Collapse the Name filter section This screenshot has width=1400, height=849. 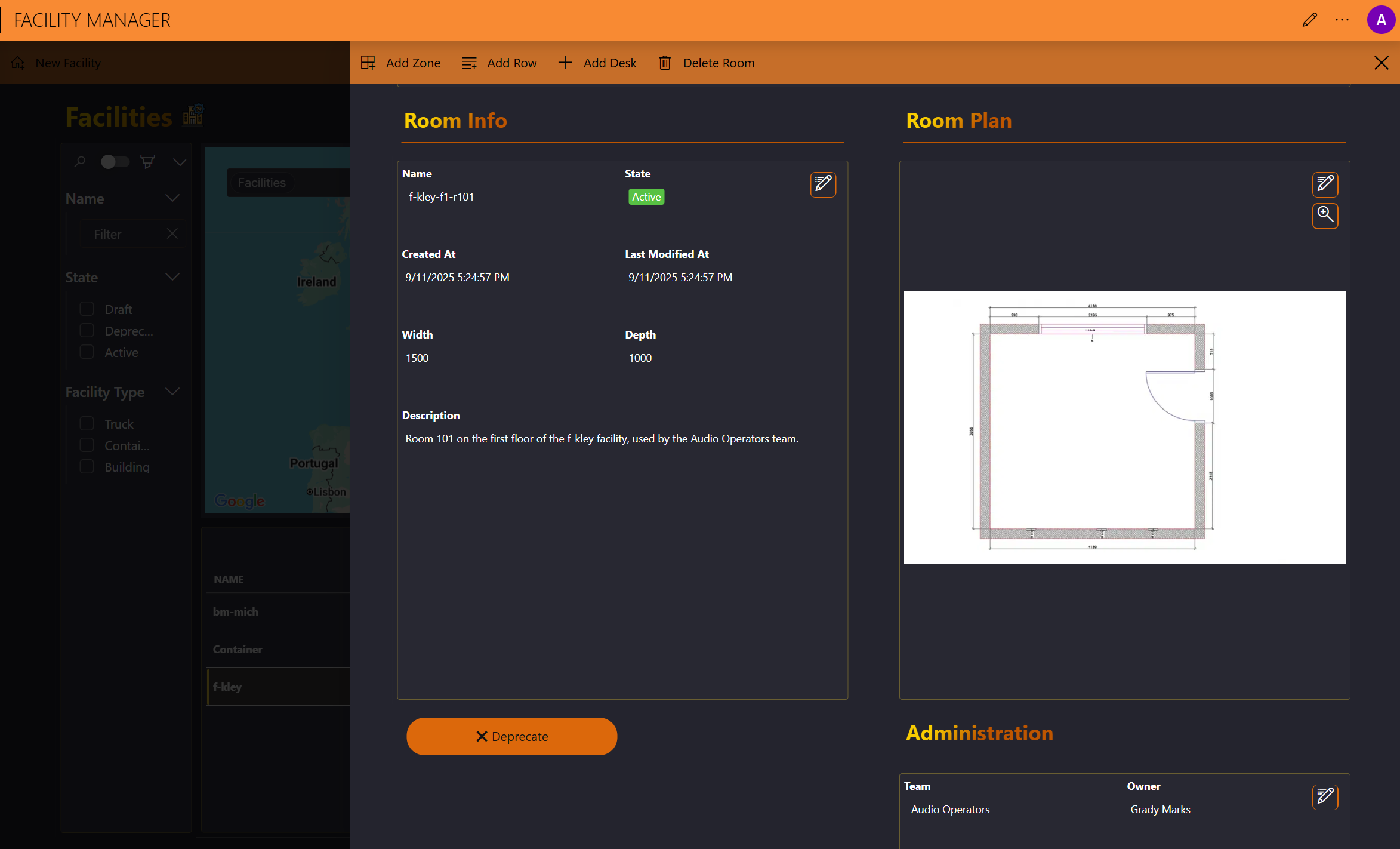(x=172, y=198)
